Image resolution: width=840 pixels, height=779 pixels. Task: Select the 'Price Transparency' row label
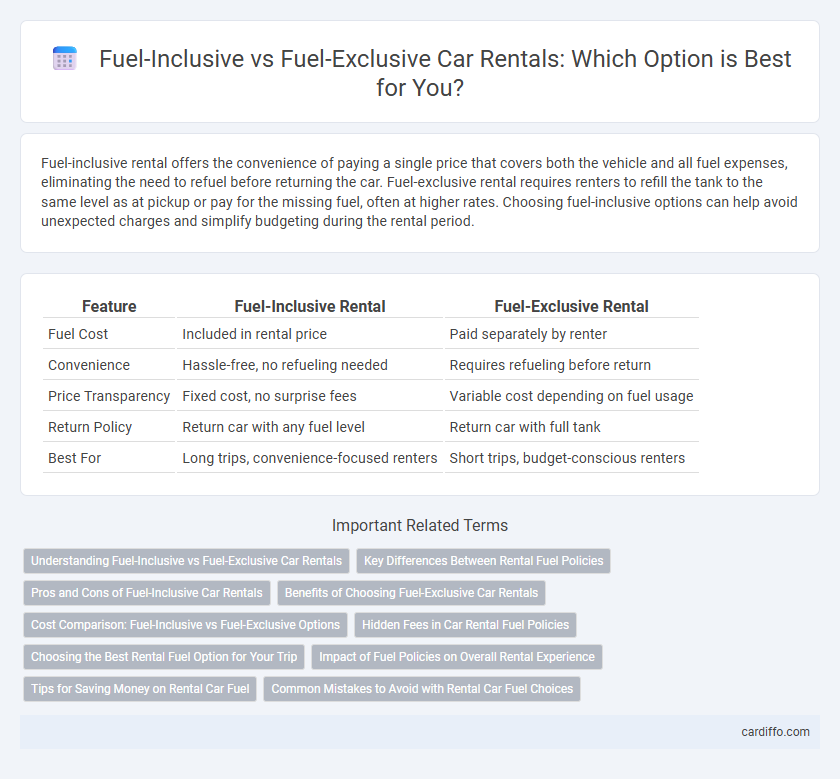point(109,396)
